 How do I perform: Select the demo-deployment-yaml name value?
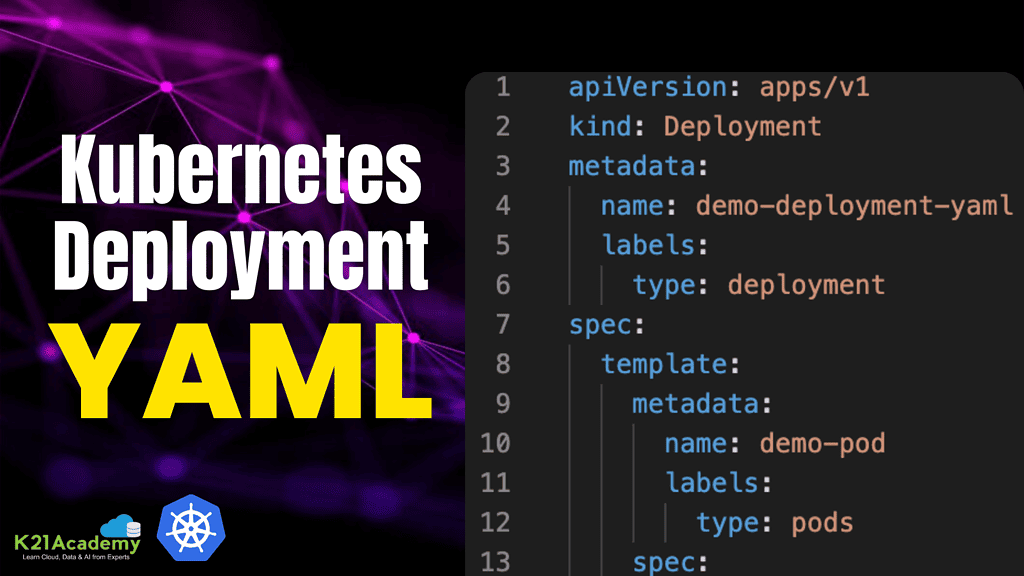854,206
